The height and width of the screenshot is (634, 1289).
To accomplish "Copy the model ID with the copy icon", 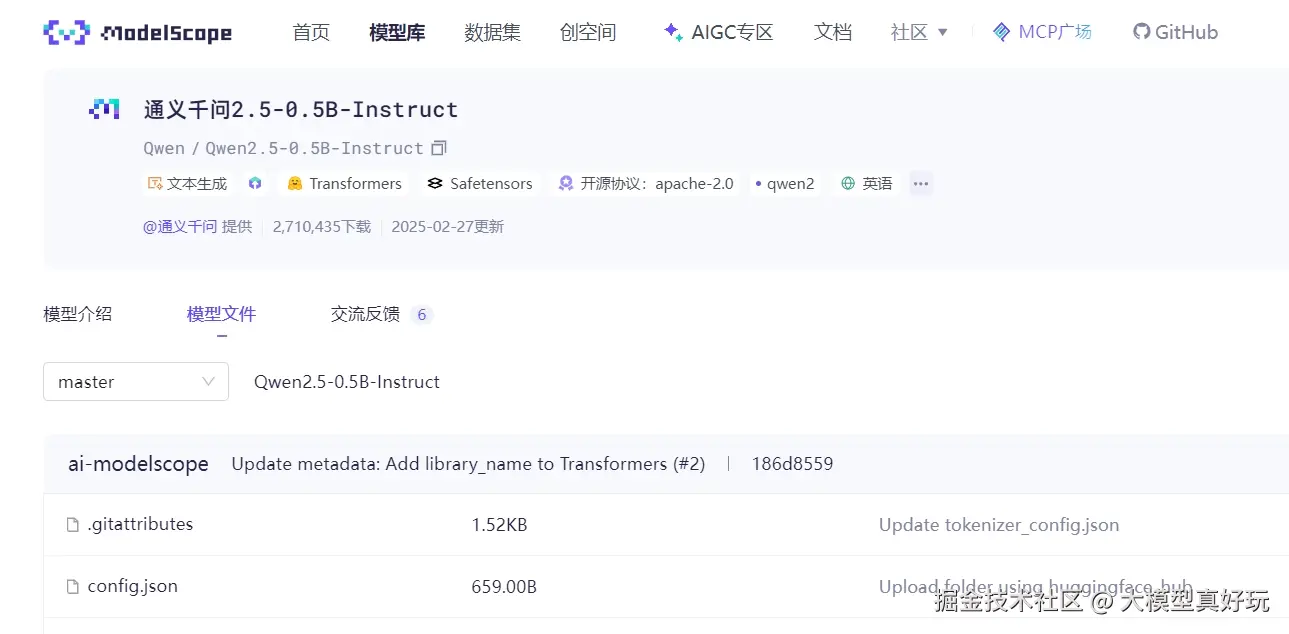I will 439,148.
